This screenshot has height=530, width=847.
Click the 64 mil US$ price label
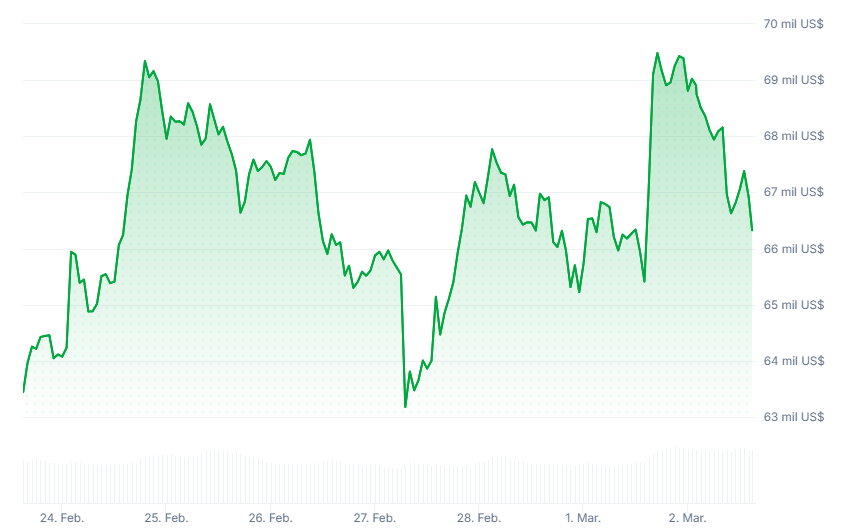[x=794, y=361]
